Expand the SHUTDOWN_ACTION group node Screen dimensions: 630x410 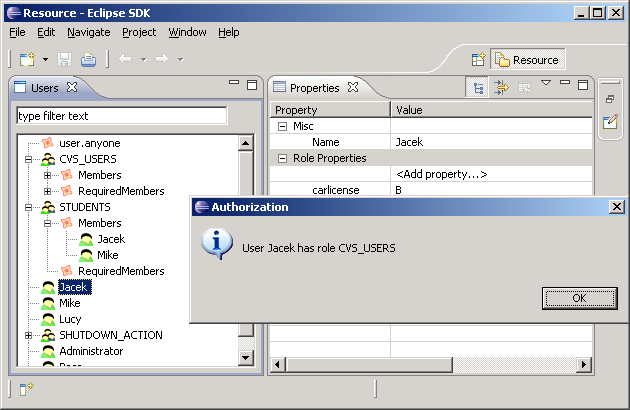pyautogui.click(x=28, y=335)
